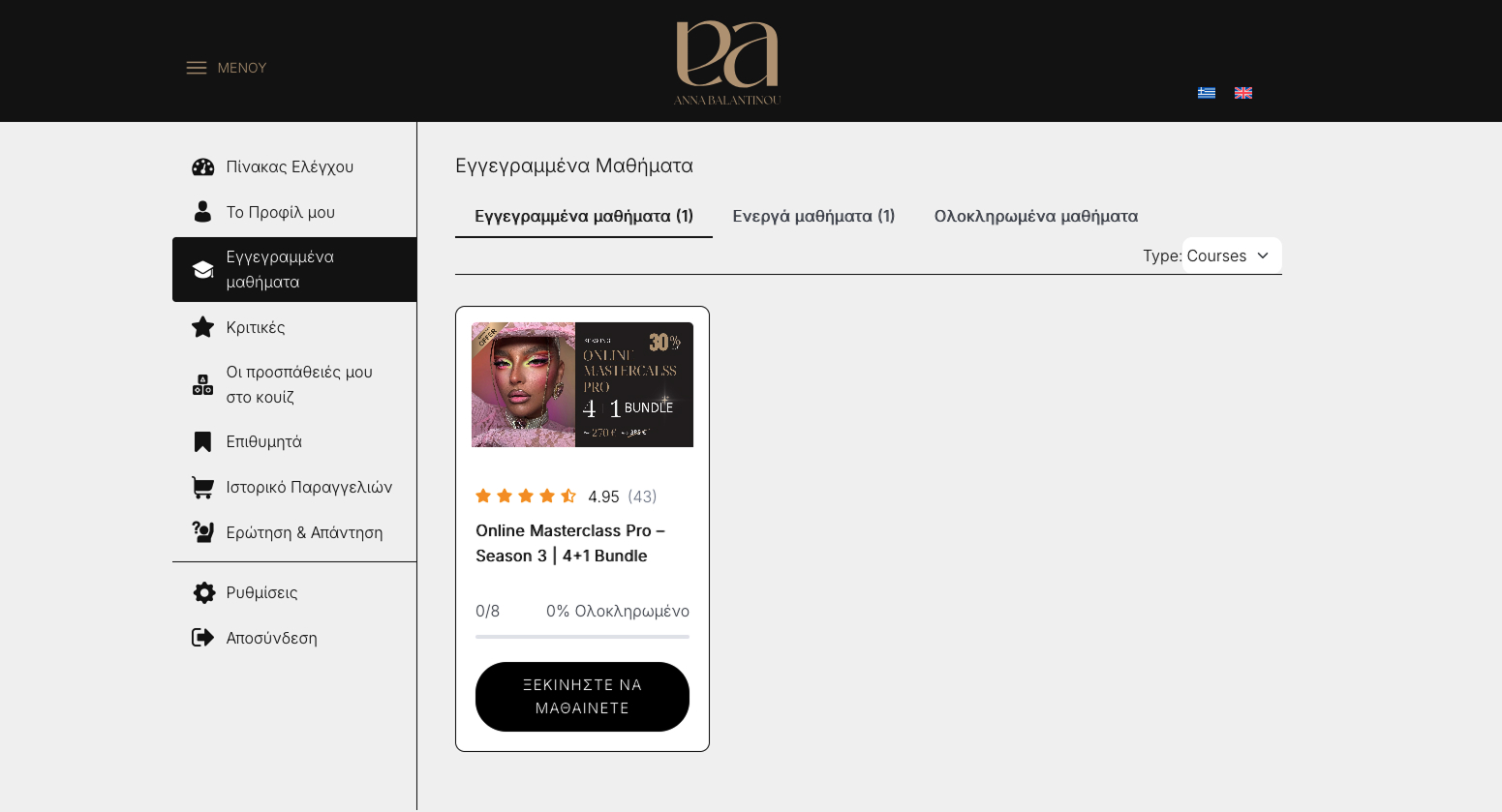Viewport: 1502px width, 812px height.
Task: Select the Εγγεγραμμένα μαθήματα (1) tab
Action: [x=584, y=216]
